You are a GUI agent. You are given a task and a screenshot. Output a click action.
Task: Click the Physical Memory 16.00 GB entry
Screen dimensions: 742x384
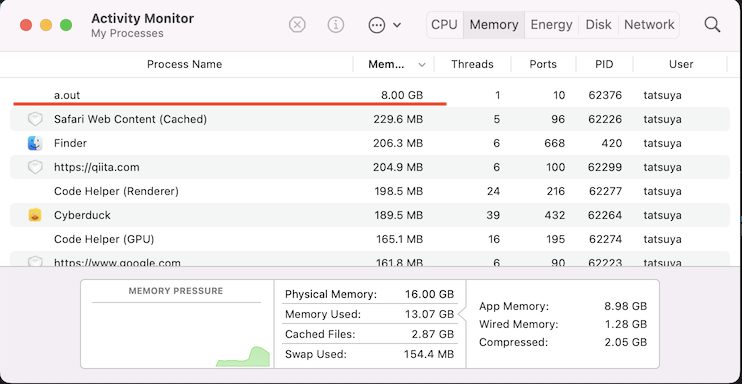click(x=369, y=295)
